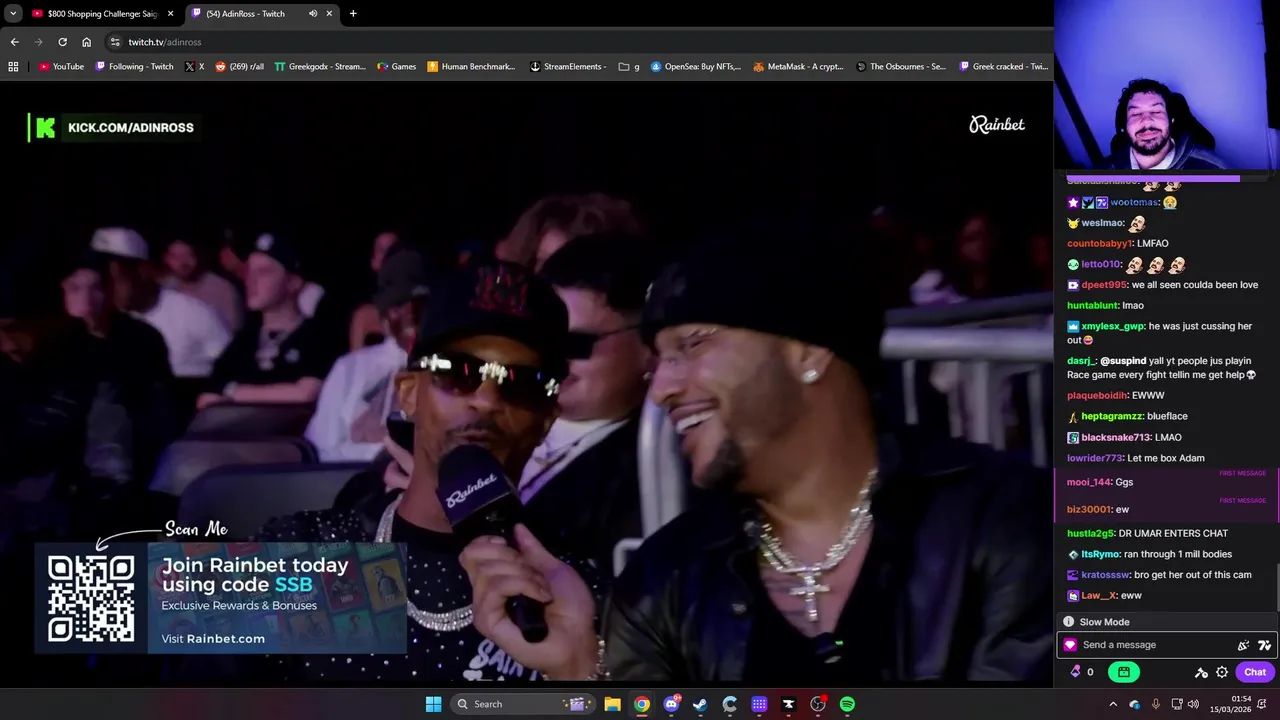Screen dimensions: 1280x720
Task: Open the Greekgodx Streamlabs bookmark
Action: point(320,67)
